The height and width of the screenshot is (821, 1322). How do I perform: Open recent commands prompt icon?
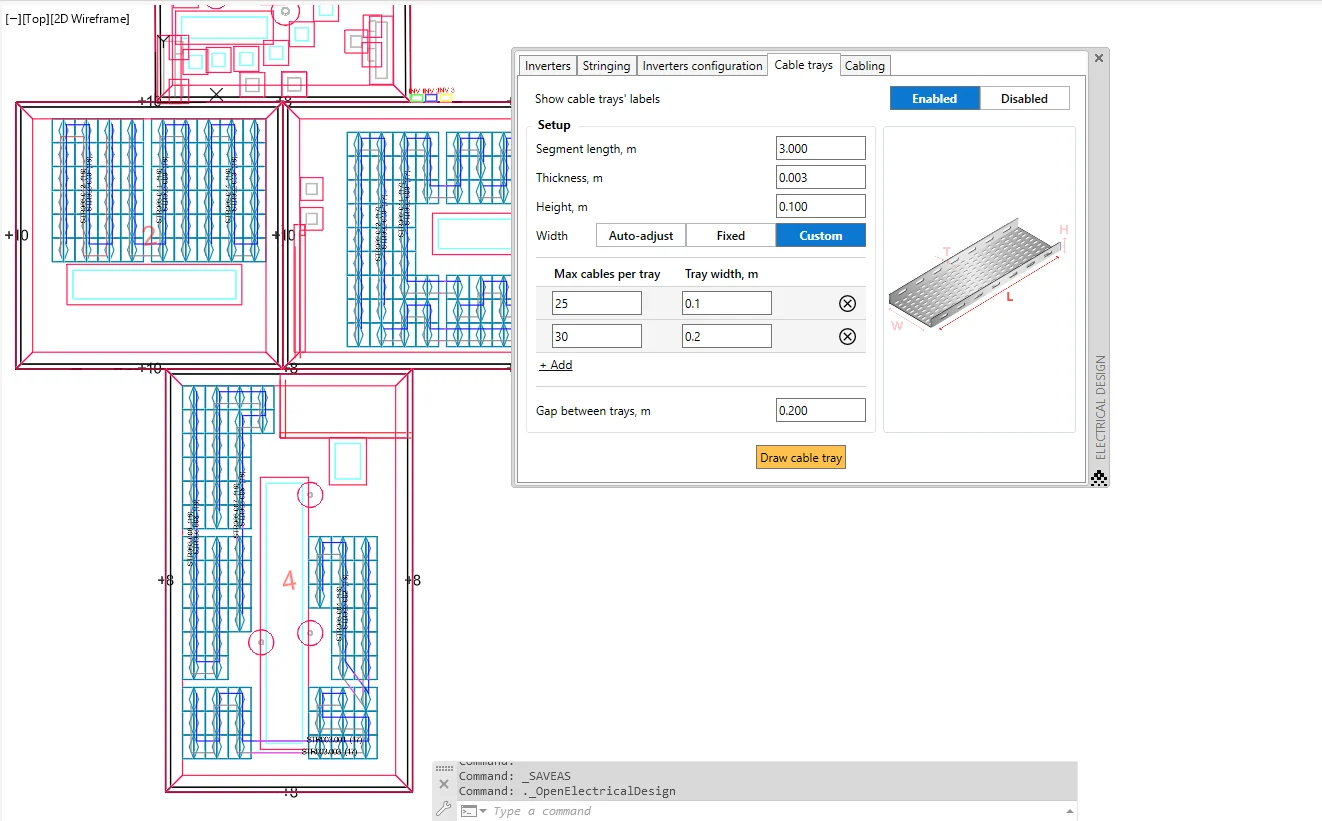(x=473, y=811)
